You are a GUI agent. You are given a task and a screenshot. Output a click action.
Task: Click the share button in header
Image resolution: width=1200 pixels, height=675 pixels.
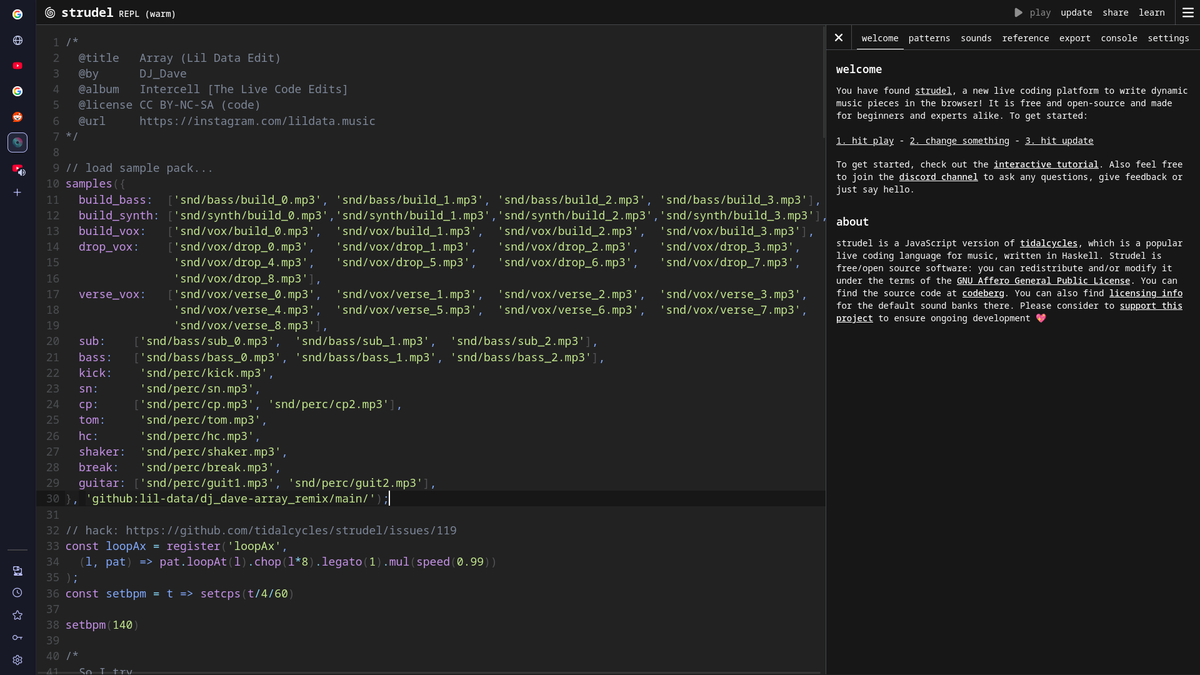[1115, 13]
